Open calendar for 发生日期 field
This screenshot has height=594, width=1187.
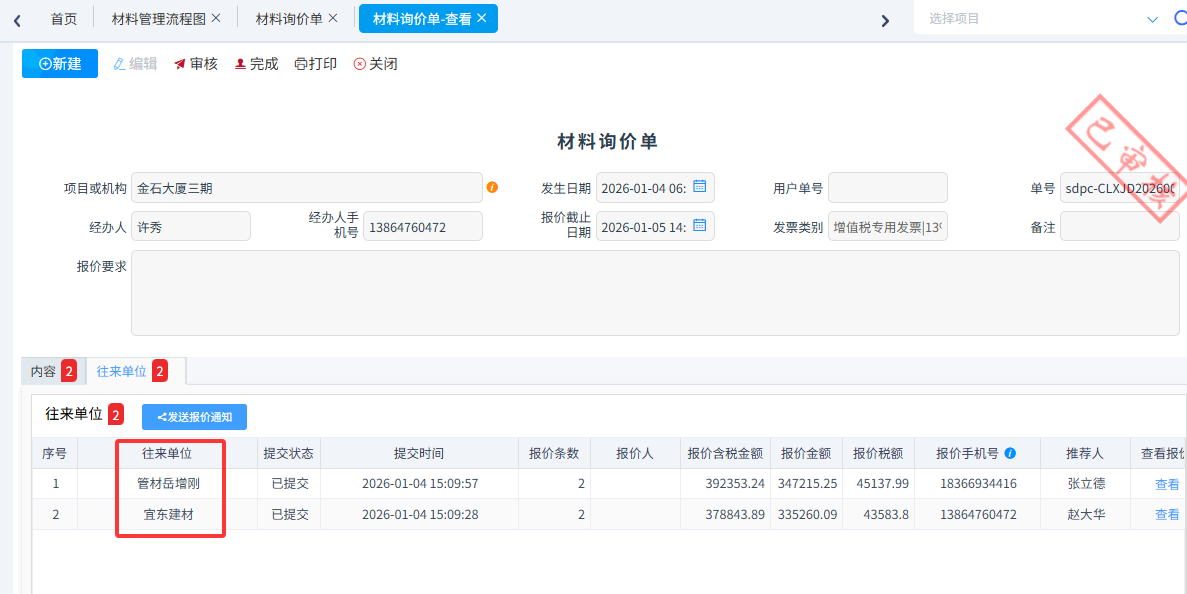(700, 187)
